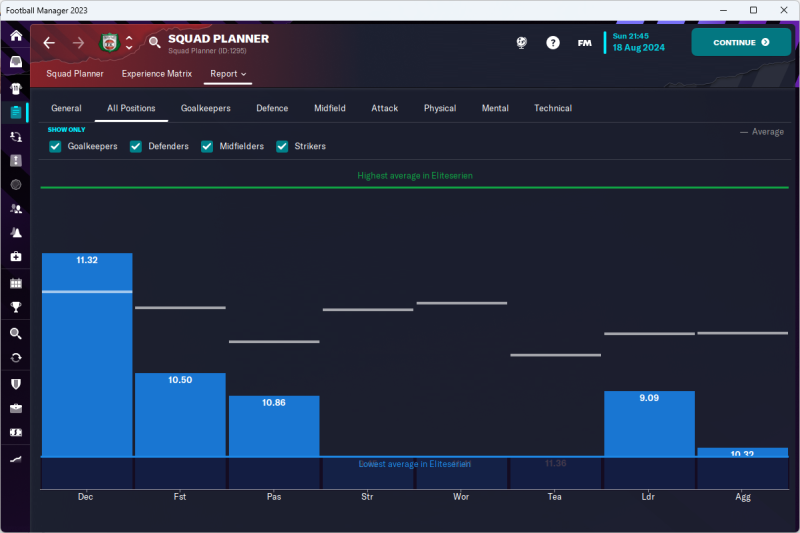Expand the Report dropdown menu
The height and width of the screenshot is (533, 800).
tap(228, 74)
